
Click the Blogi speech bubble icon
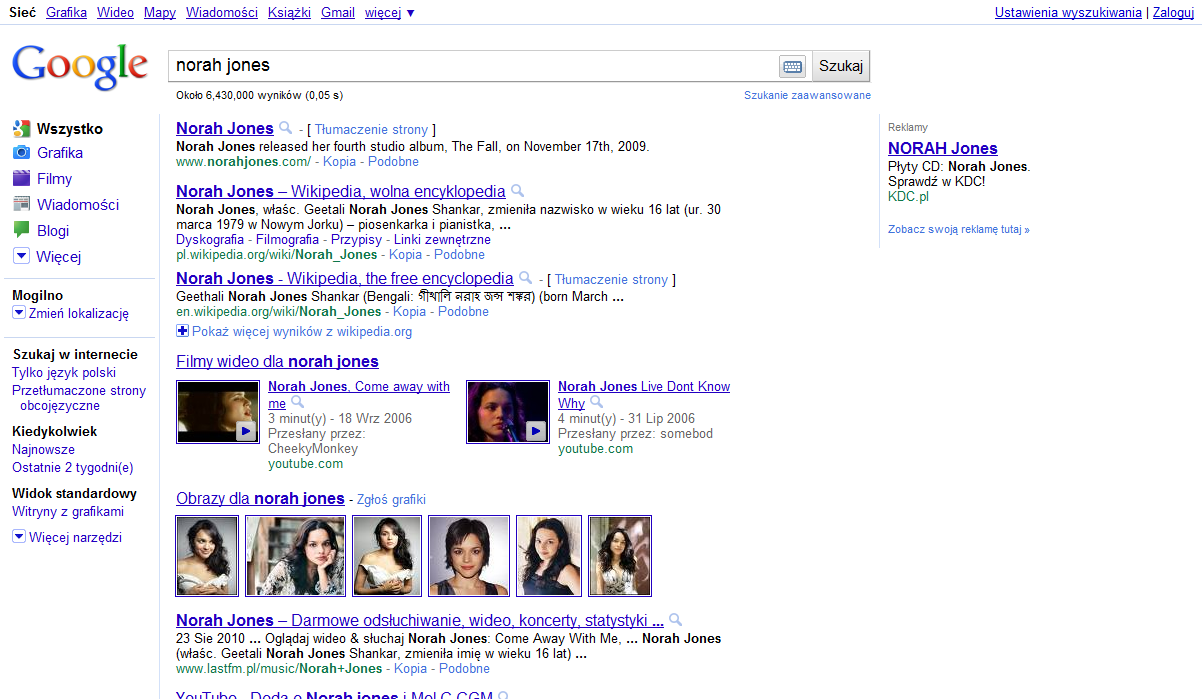(x=21, y=230)
